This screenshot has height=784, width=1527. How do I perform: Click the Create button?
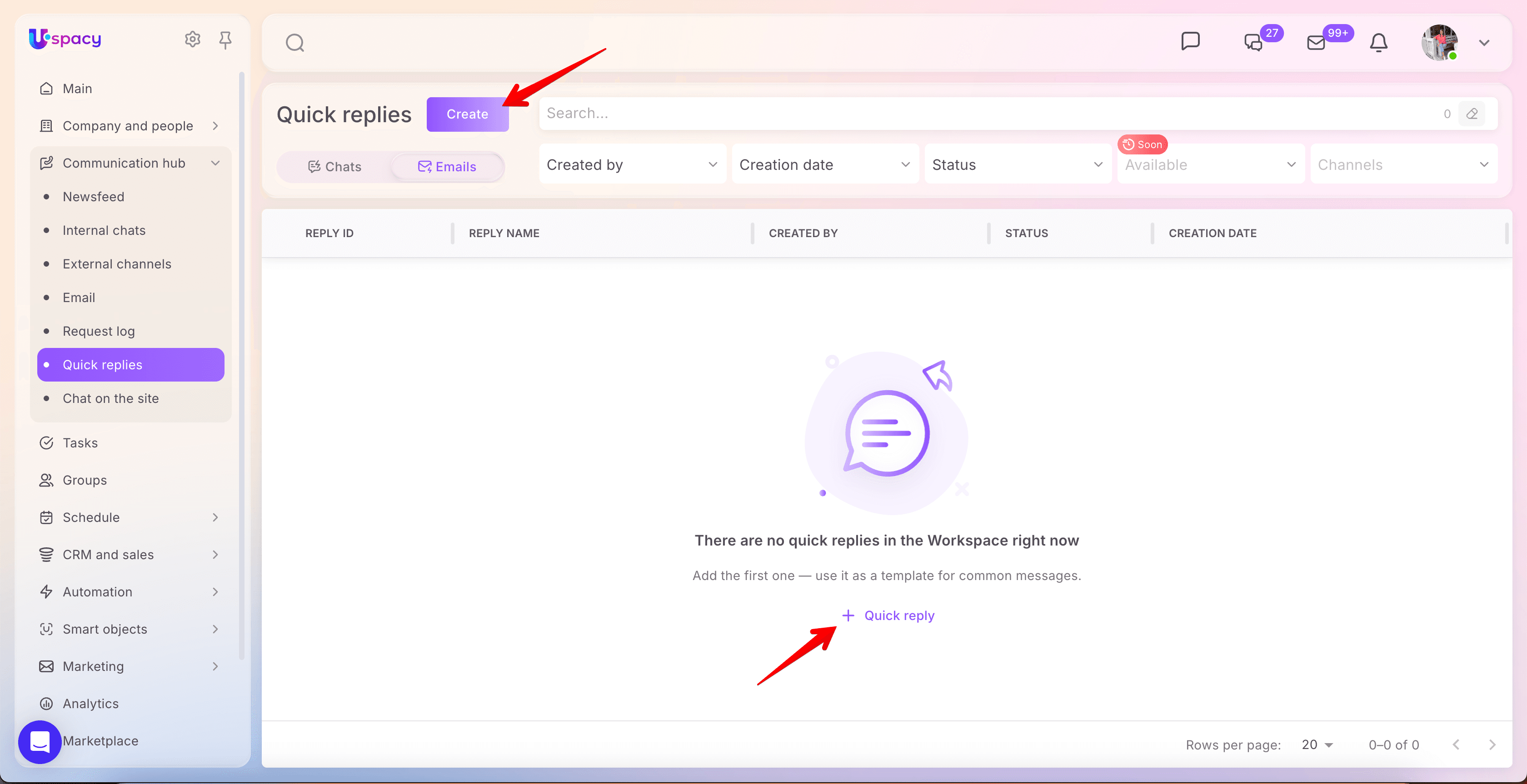pos(467,114)
